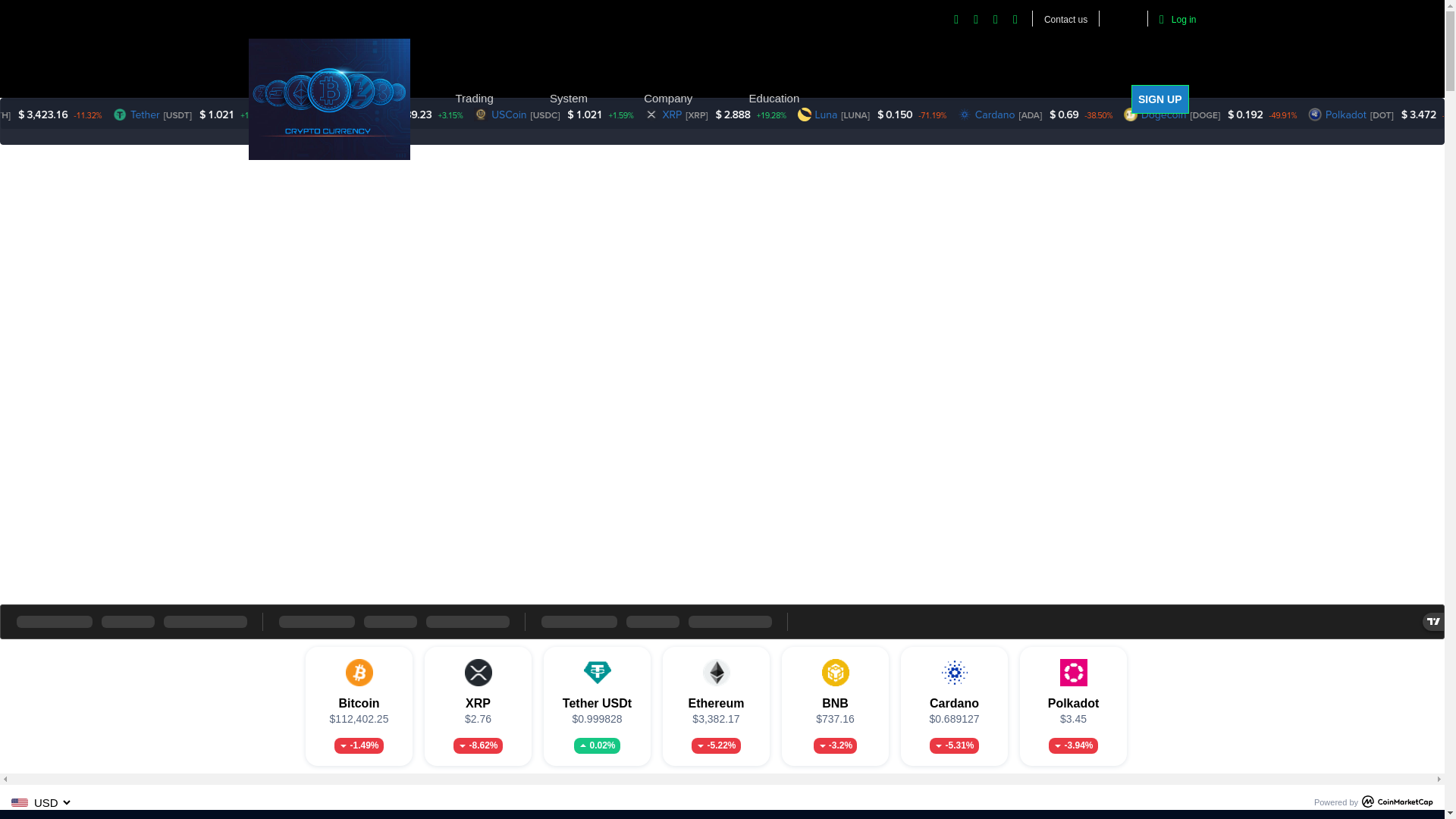Viewport: 1456px width, 819px height.
Task: Open the CoinMarketCap logo link
Action: tap(1397, 802)
